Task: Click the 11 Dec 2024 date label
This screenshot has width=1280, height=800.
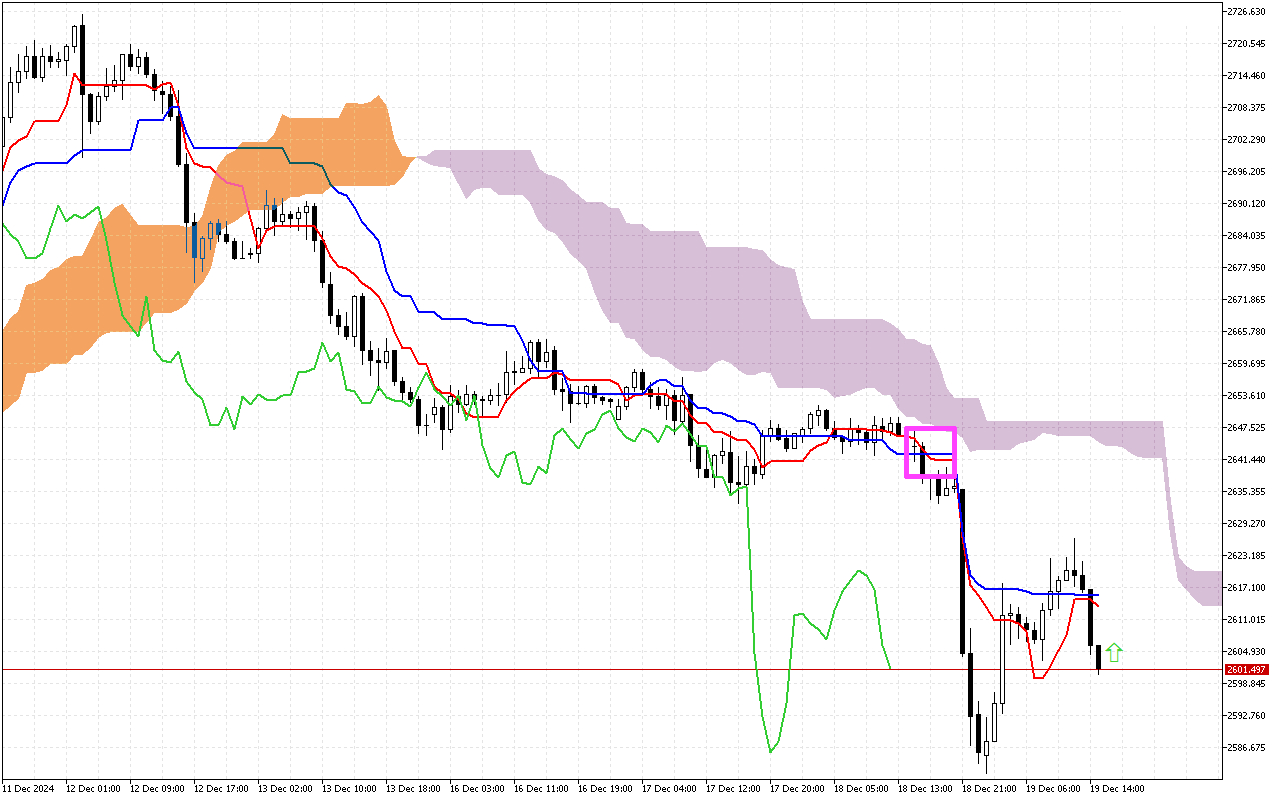Action: [28, 789]
